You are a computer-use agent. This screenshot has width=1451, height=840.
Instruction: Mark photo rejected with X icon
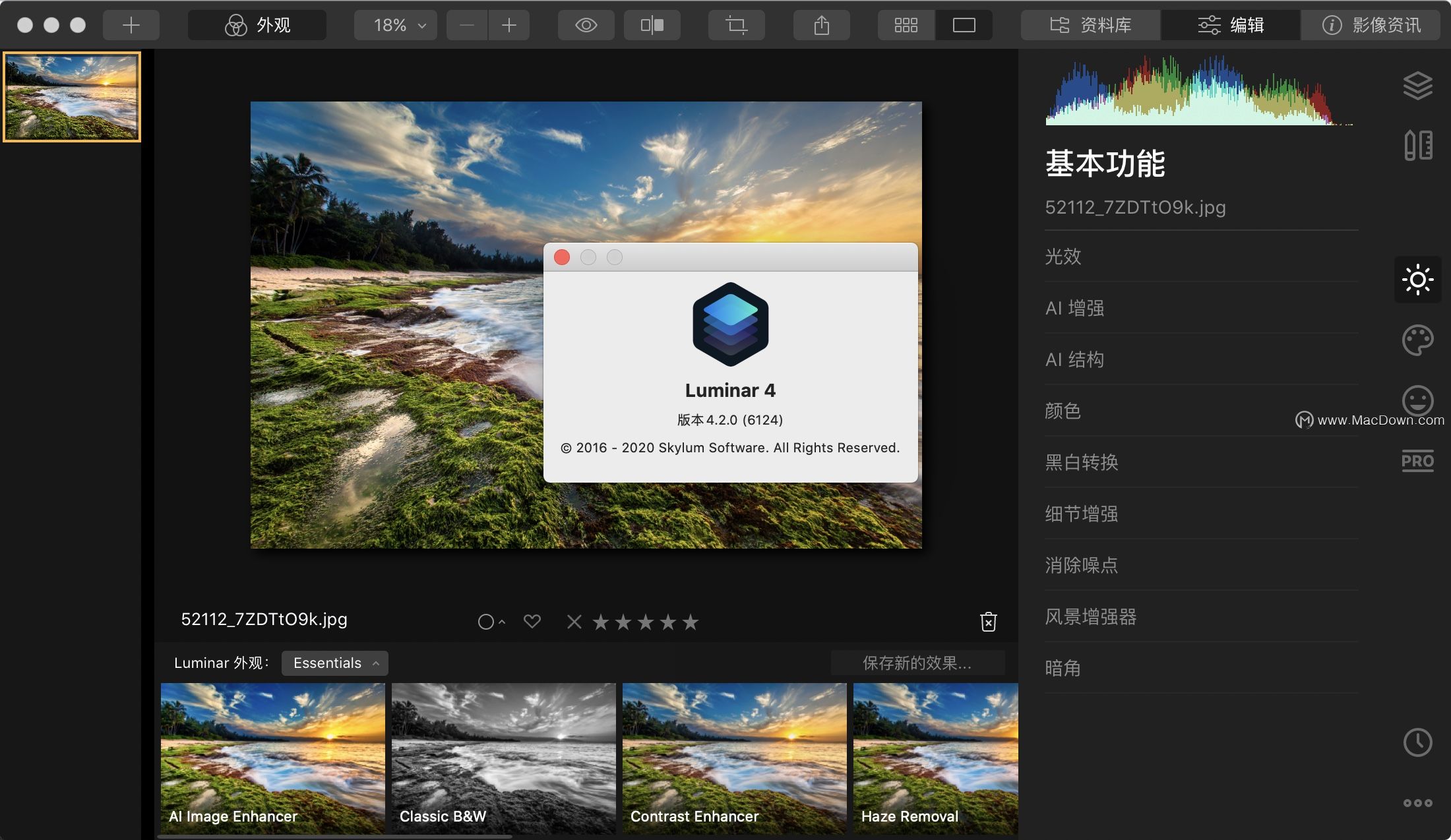[x=574, y=622]
